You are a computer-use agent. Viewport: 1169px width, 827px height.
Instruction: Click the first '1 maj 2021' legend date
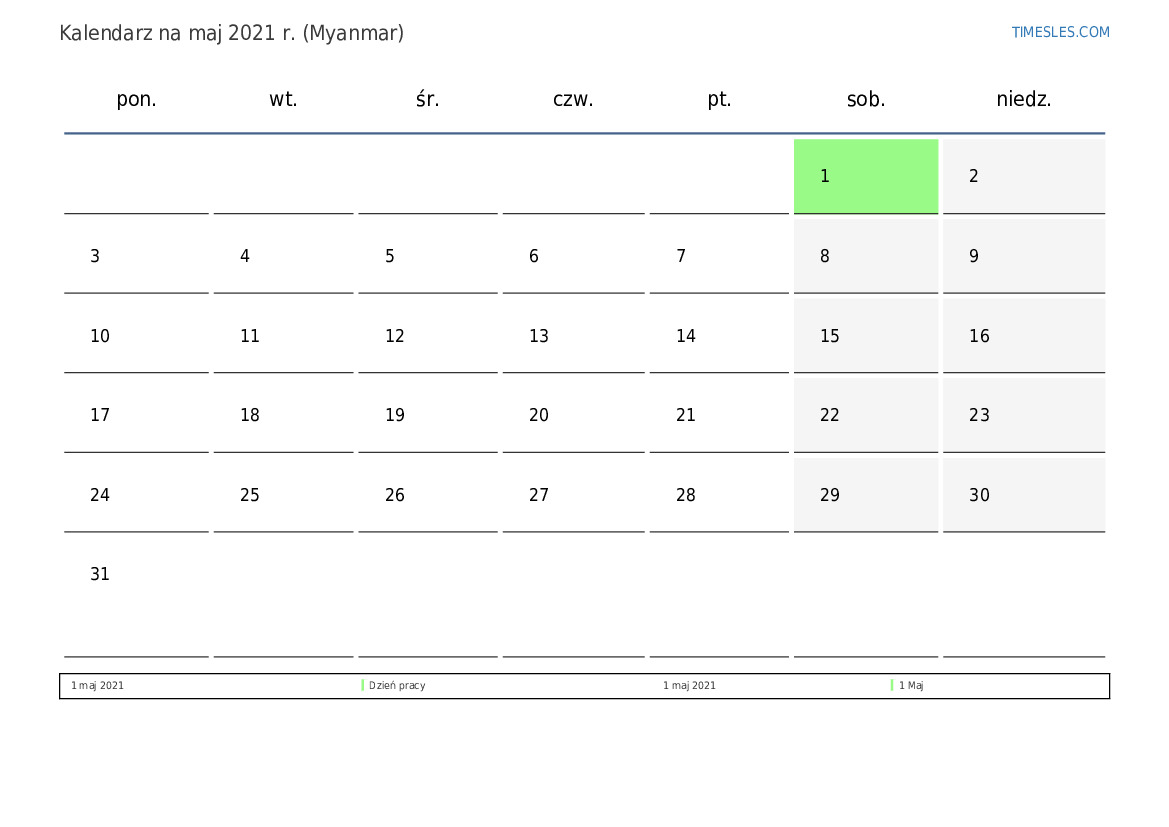pos(98,686)
